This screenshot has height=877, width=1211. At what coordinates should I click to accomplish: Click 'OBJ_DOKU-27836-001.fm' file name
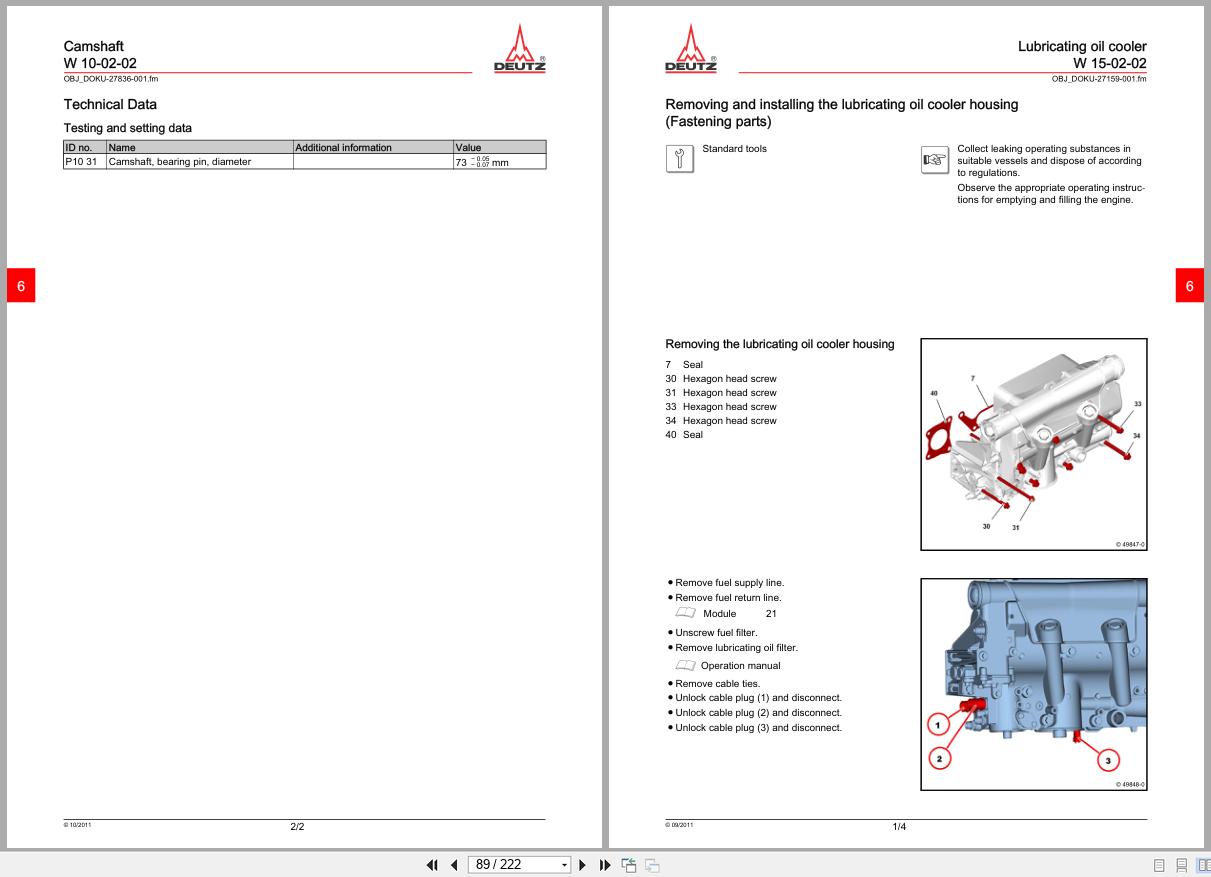(x=111, y=79)
